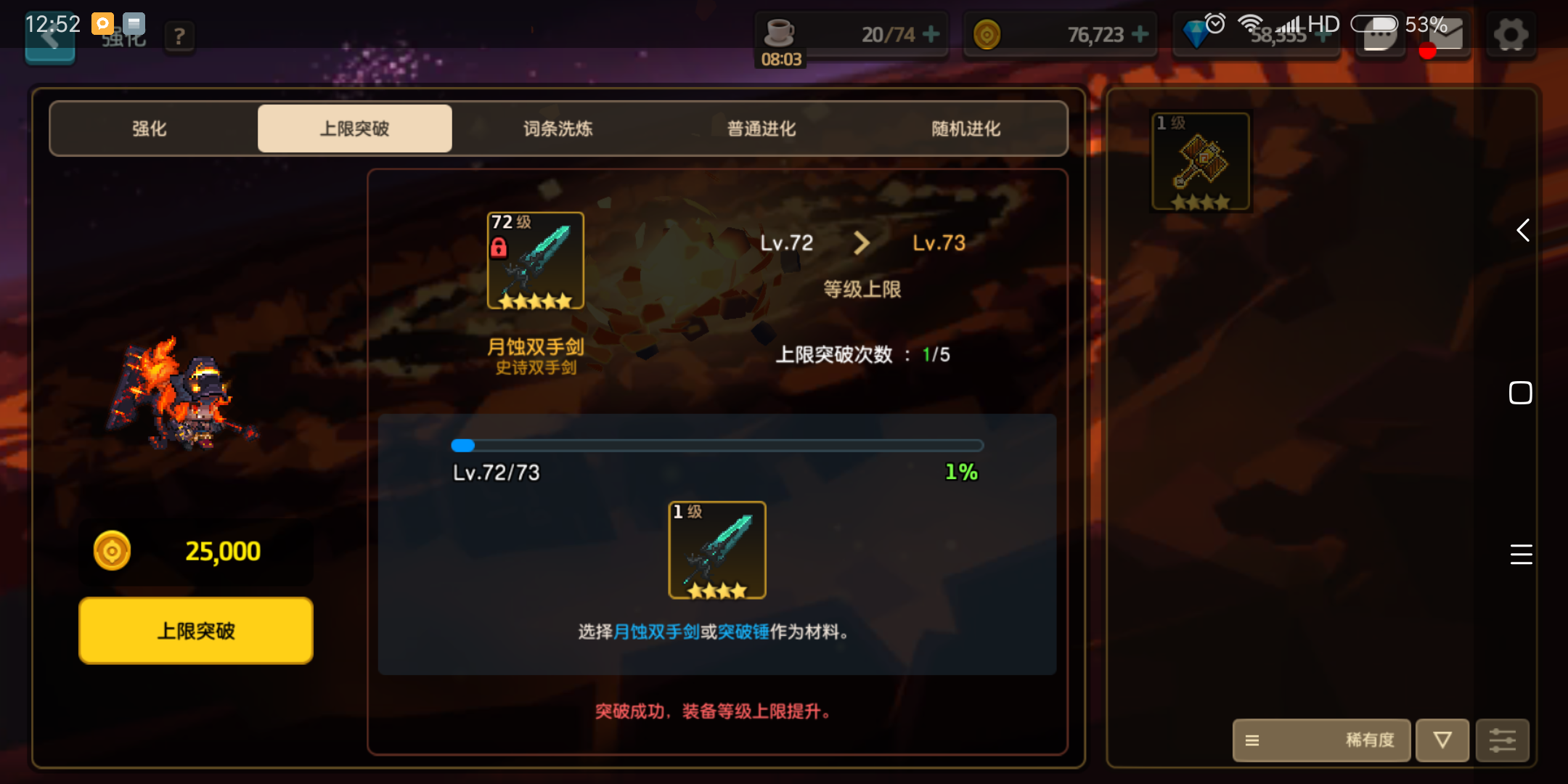The image size is (1568, 784).
Task: Open the chat bubble icon
Action: pyautogui.click(x=1381, y=34)
